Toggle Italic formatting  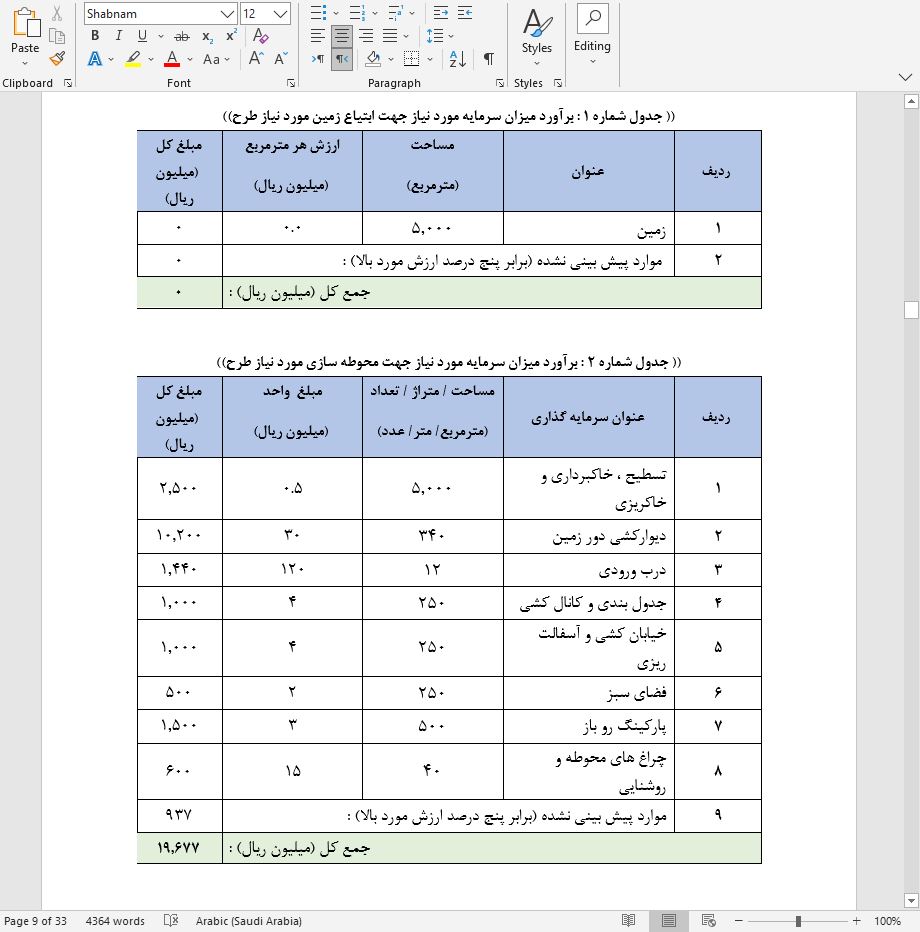point(118,36)
